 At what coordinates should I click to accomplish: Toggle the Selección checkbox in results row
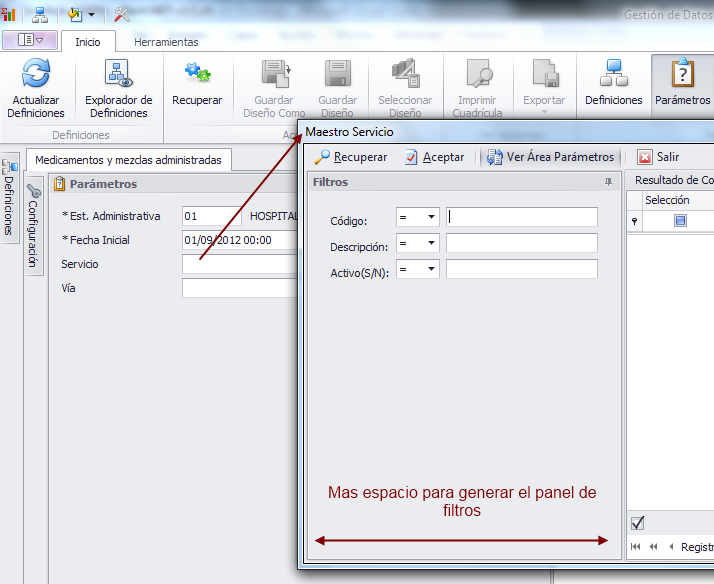pos(680,221)
